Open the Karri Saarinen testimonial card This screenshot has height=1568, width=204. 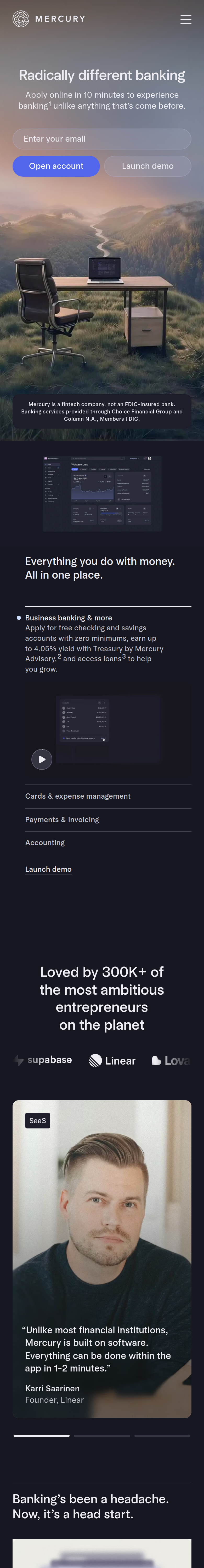click(102, 1259)
